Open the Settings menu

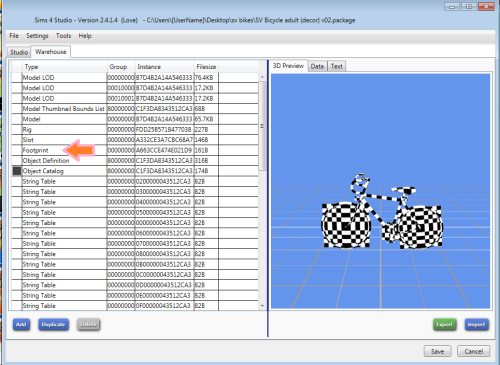[x=37, y=36]
